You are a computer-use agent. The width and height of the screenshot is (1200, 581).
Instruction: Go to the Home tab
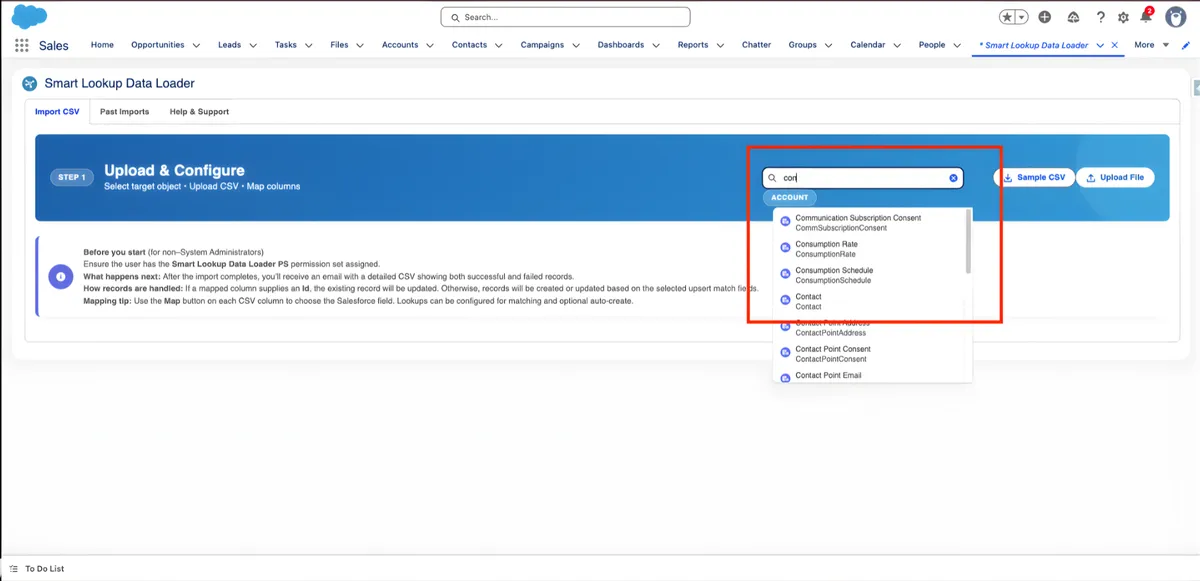[102, 45]
